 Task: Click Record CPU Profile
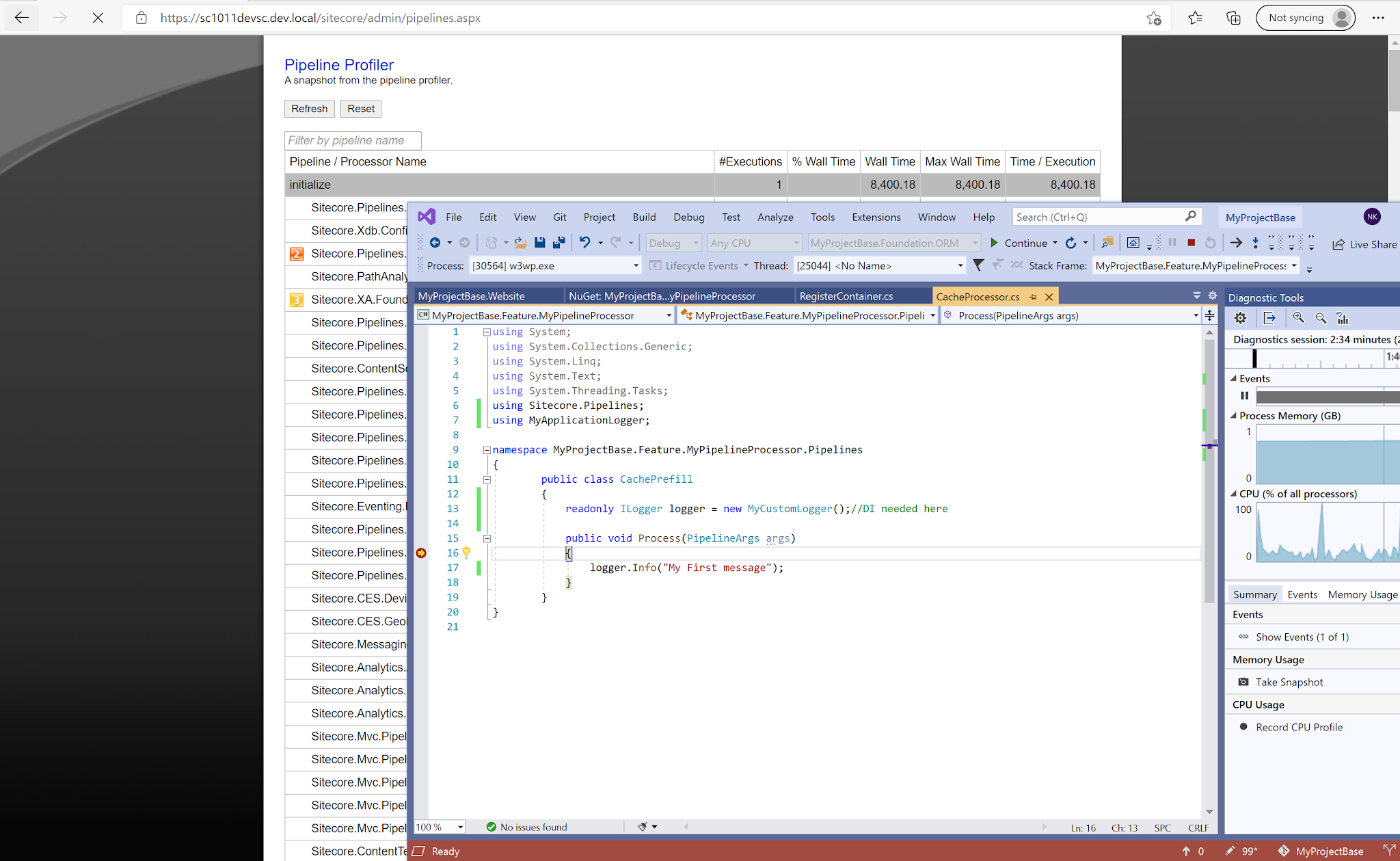(x=1299, y=727)
